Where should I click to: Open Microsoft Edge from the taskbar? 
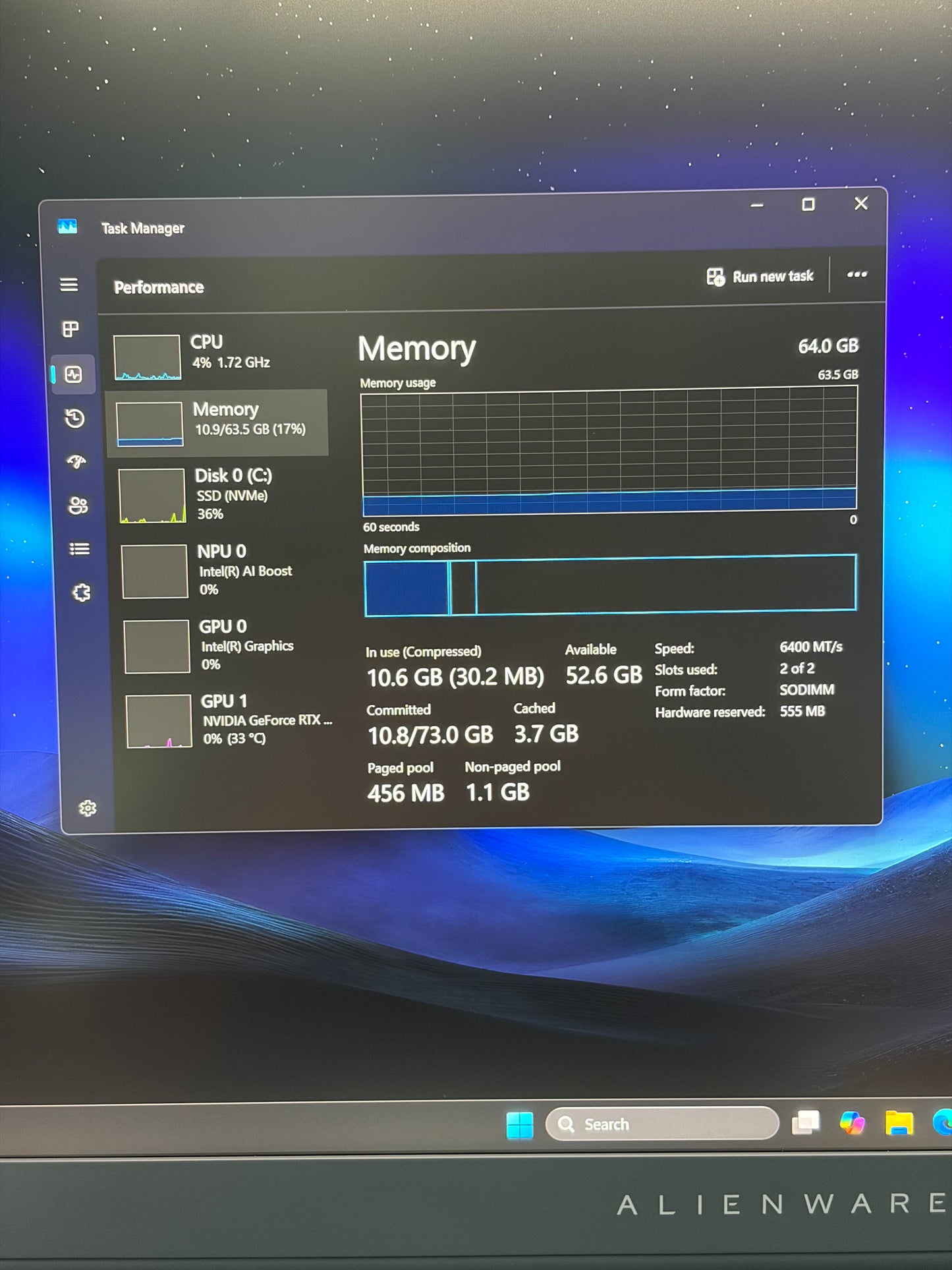tap(943, 1122)
